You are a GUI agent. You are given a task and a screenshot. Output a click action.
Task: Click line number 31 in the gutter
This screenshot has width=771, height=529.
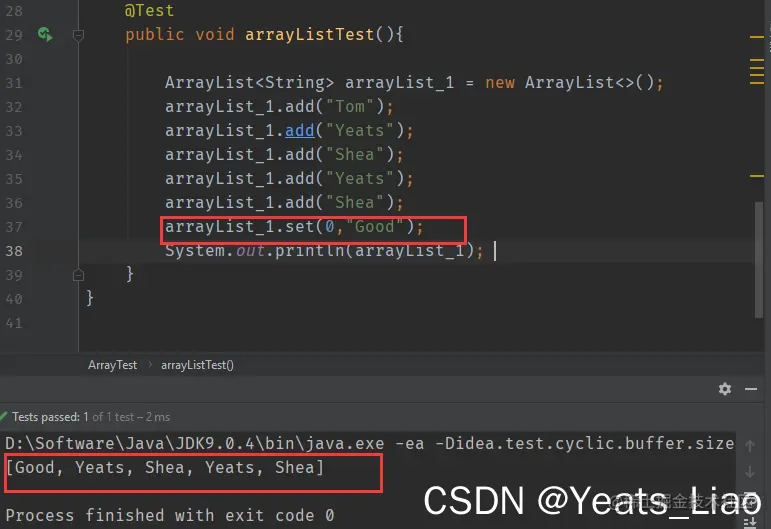tap(14, 83)
